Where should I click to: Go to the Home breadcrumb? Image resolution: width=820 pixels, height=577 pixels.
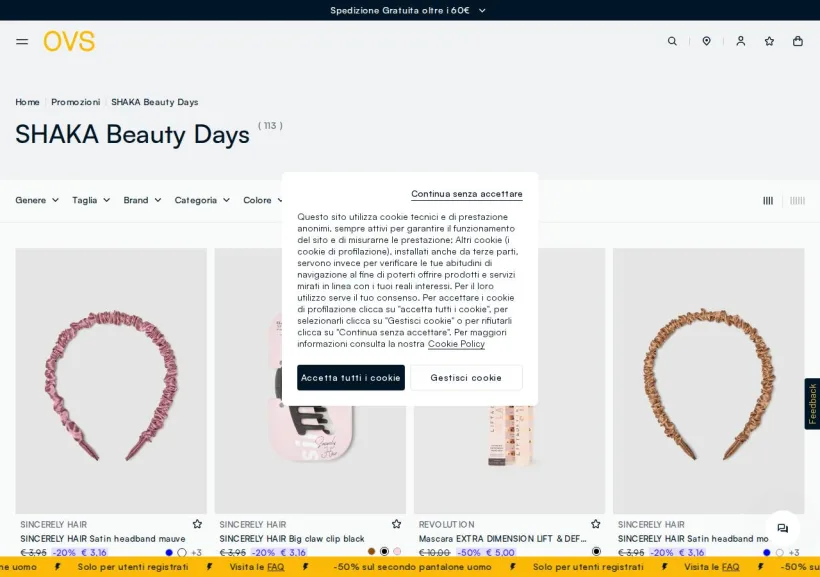click(x=27, y=102)
